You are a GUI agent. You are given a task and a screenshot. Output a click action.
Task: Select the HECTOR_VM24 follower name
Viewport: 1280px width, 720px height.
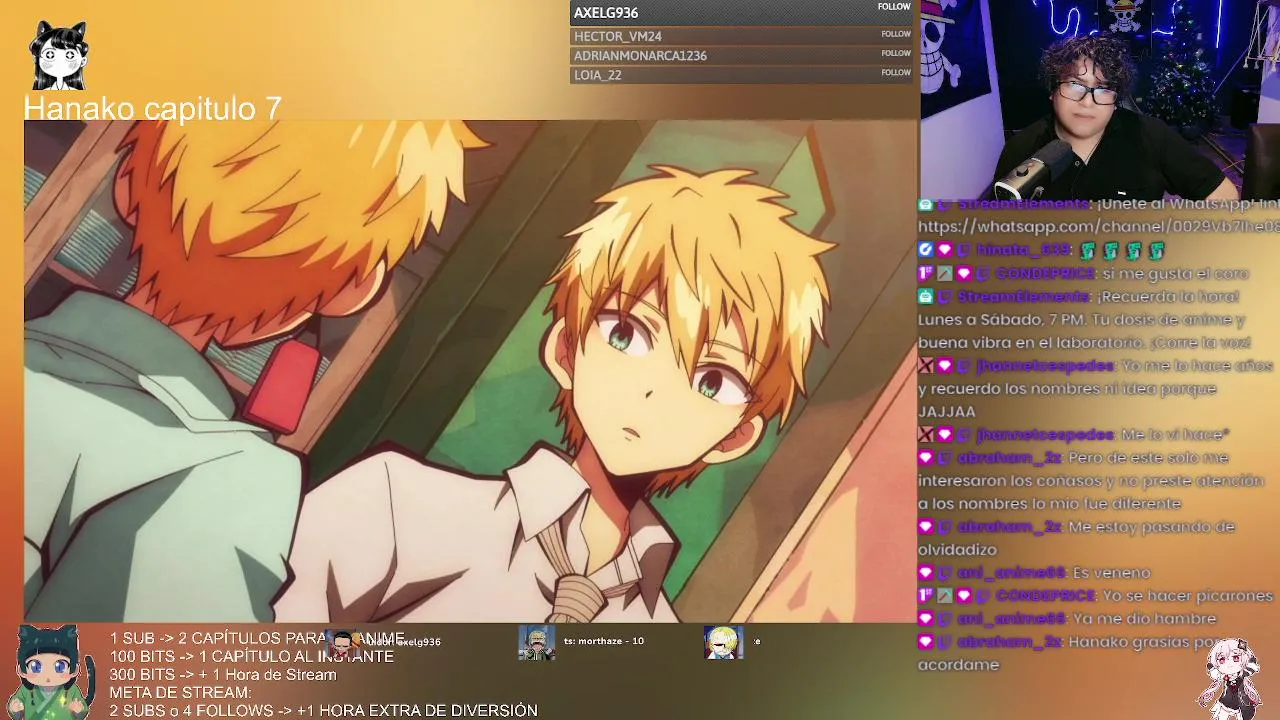tap(618, 36)
